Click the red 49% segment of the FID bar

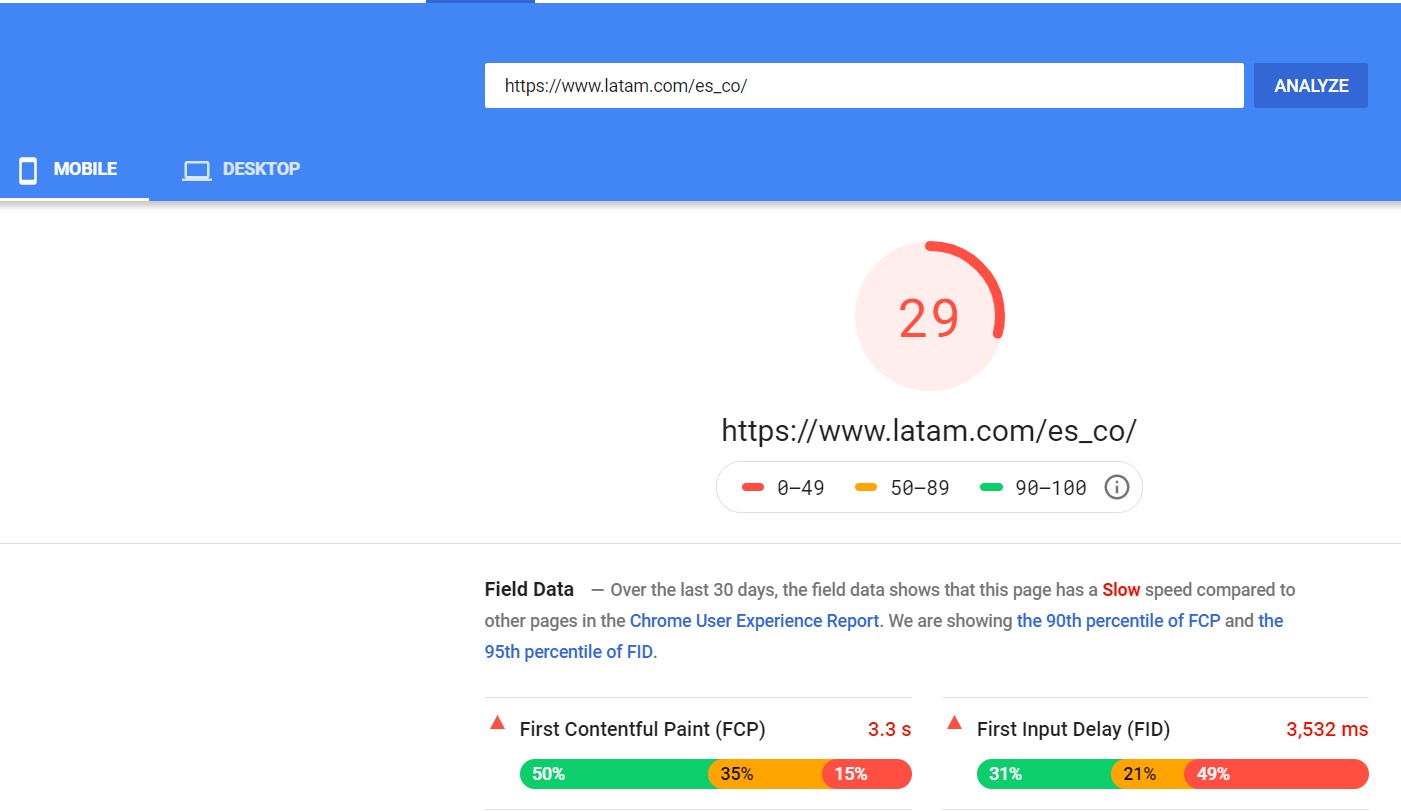coord(1275,774)
